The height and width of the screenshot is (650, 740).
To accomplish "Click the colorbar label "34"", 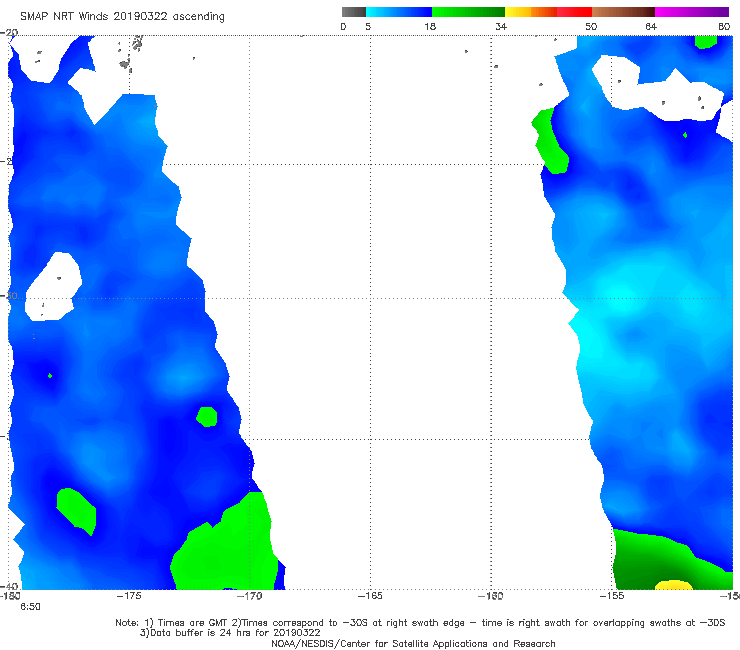I will (x=501, y=26).
